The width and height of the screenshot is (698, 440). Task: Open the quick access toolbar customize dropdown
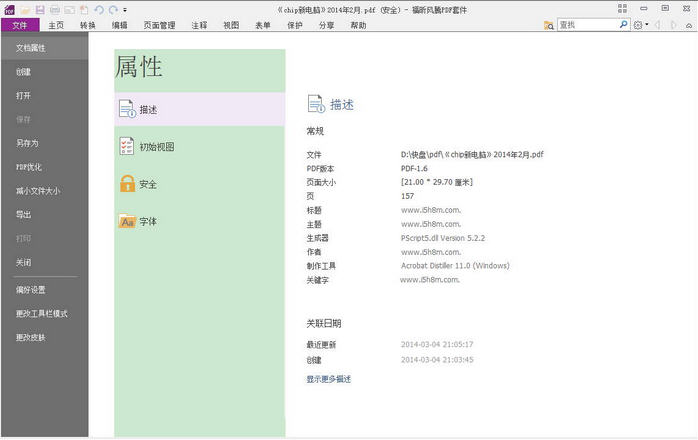tap(125, 9)
